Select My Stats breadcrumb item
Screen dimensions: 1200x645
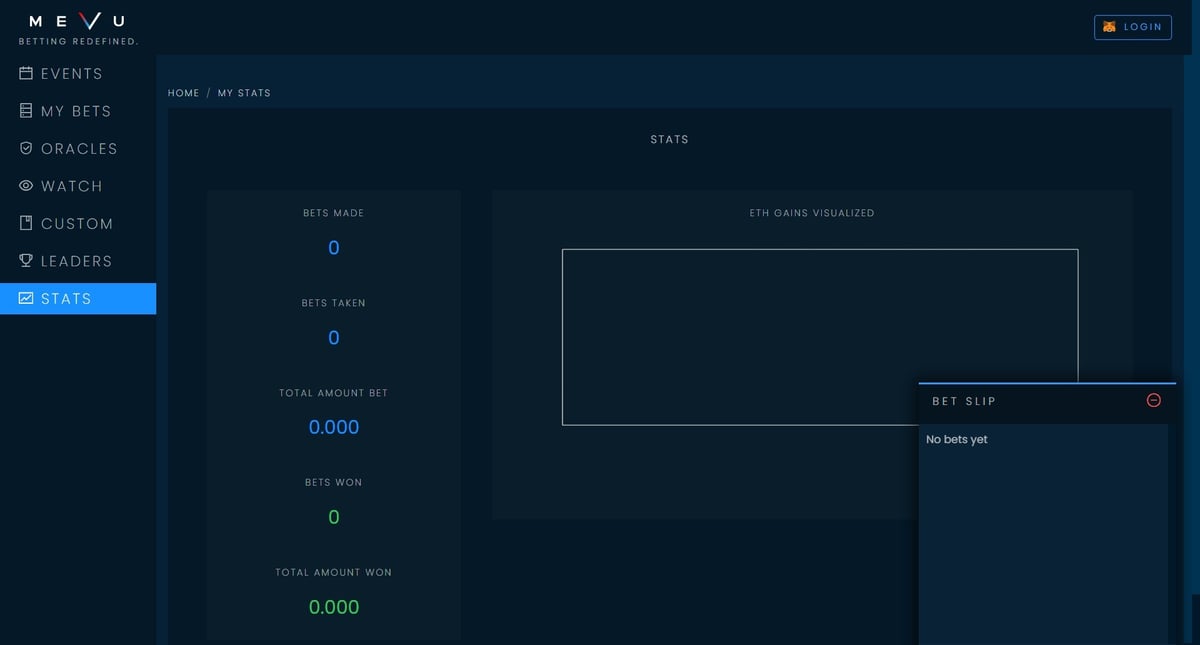click(x=244, y=93)
